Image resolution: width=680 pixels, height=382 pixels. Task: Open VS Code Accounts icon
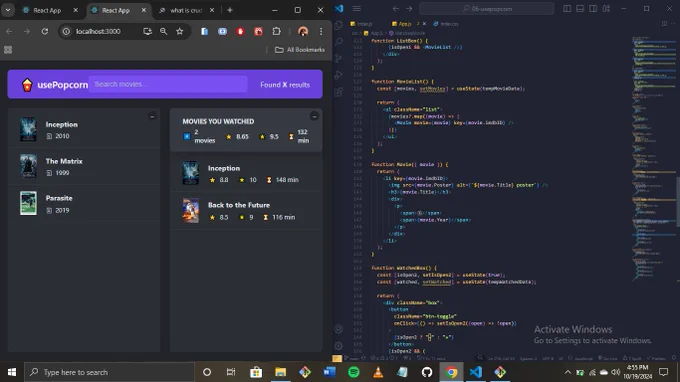coord(339,329)
